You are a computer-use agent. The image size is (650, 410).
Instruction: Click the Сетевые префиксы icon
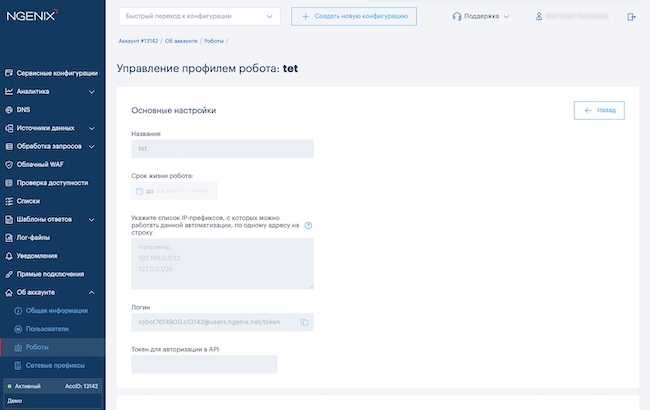(18, 366)
